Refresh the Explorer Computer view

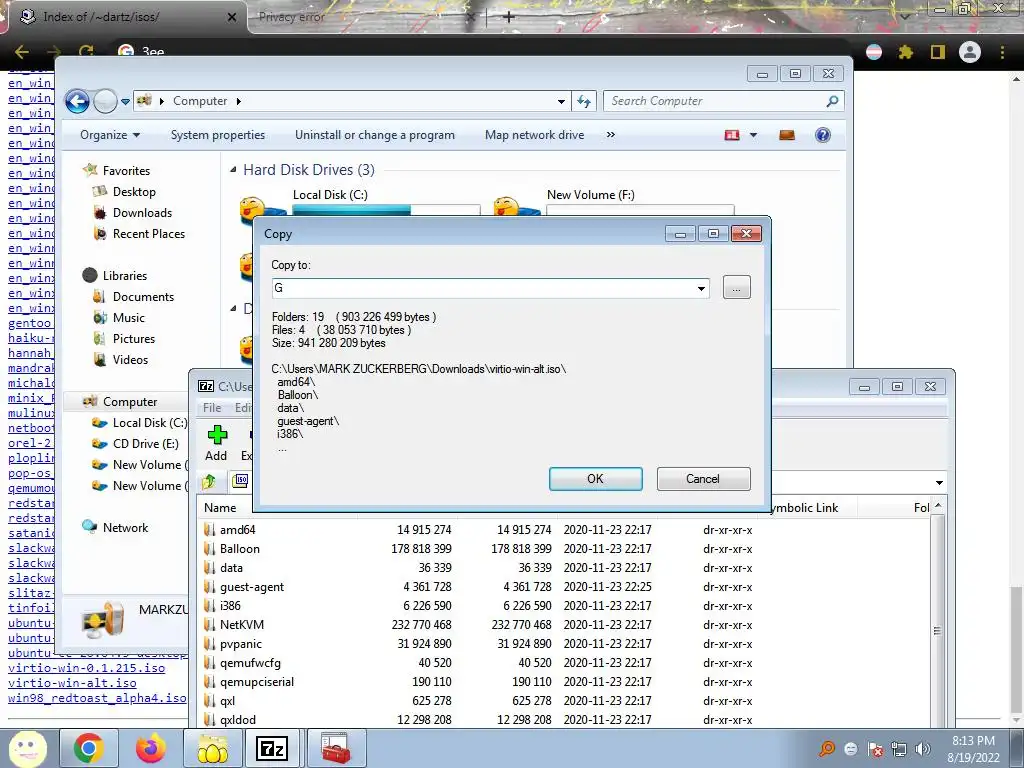coord(583,101)
